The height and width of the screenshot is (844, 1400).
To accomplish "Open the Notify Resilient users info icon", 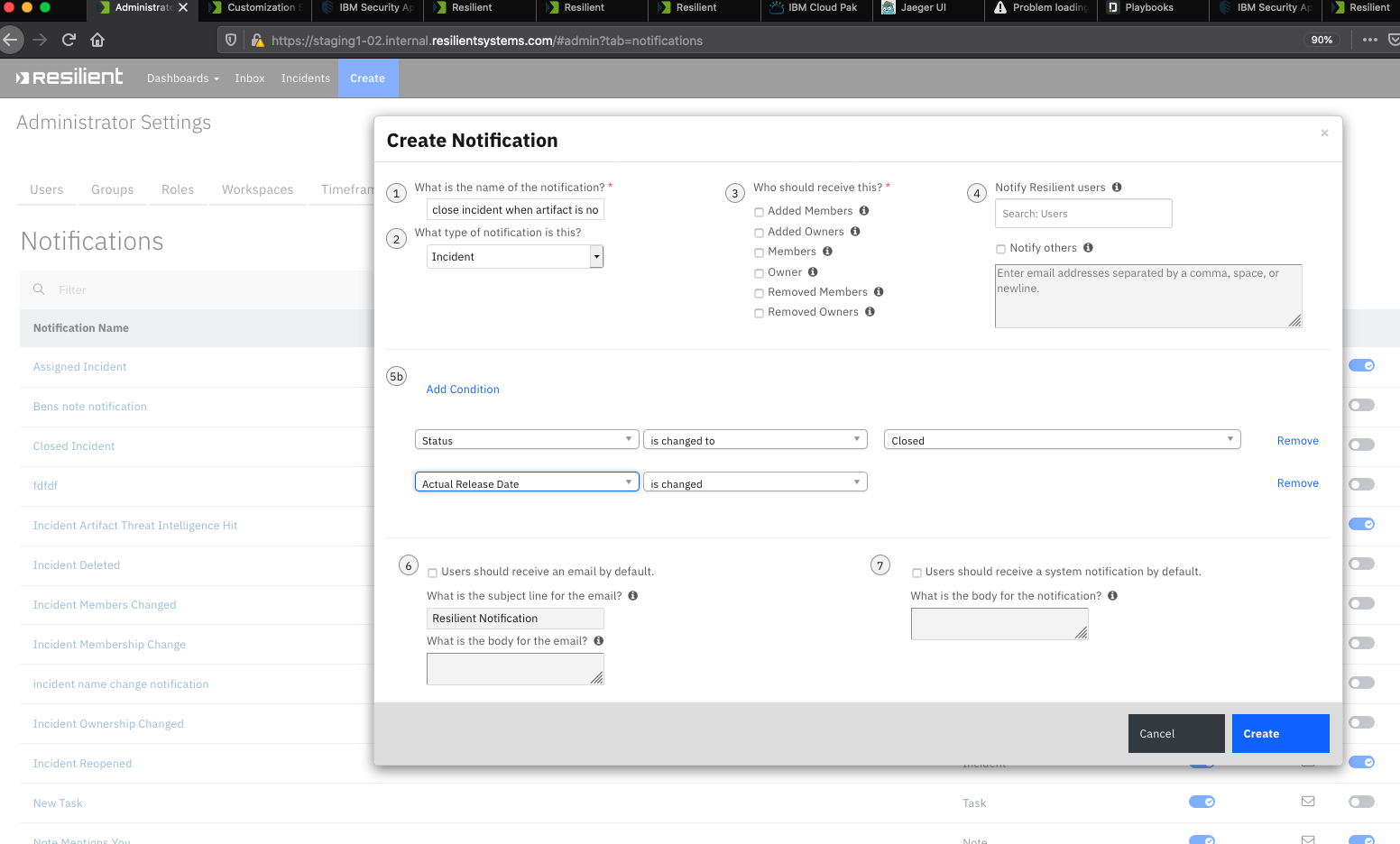I will [x=1117, y=188].
